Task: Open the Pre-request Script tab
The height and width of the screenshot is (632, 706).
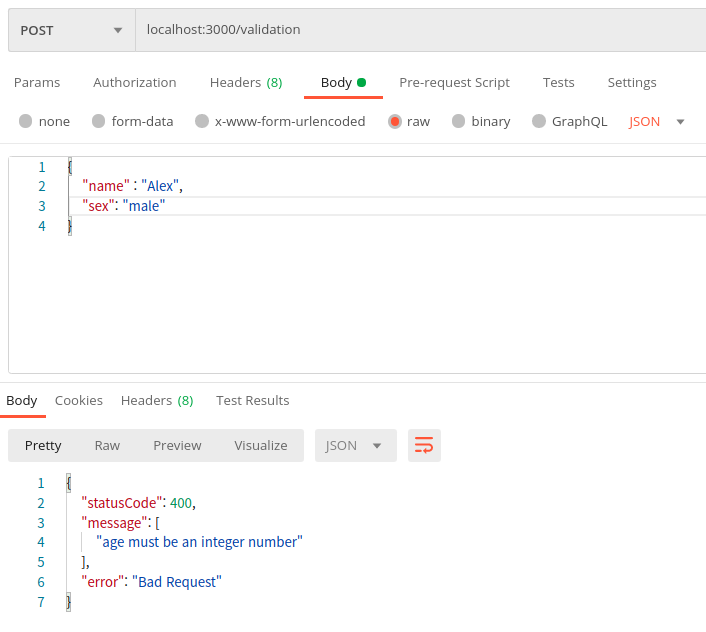Action: (454, 82)
